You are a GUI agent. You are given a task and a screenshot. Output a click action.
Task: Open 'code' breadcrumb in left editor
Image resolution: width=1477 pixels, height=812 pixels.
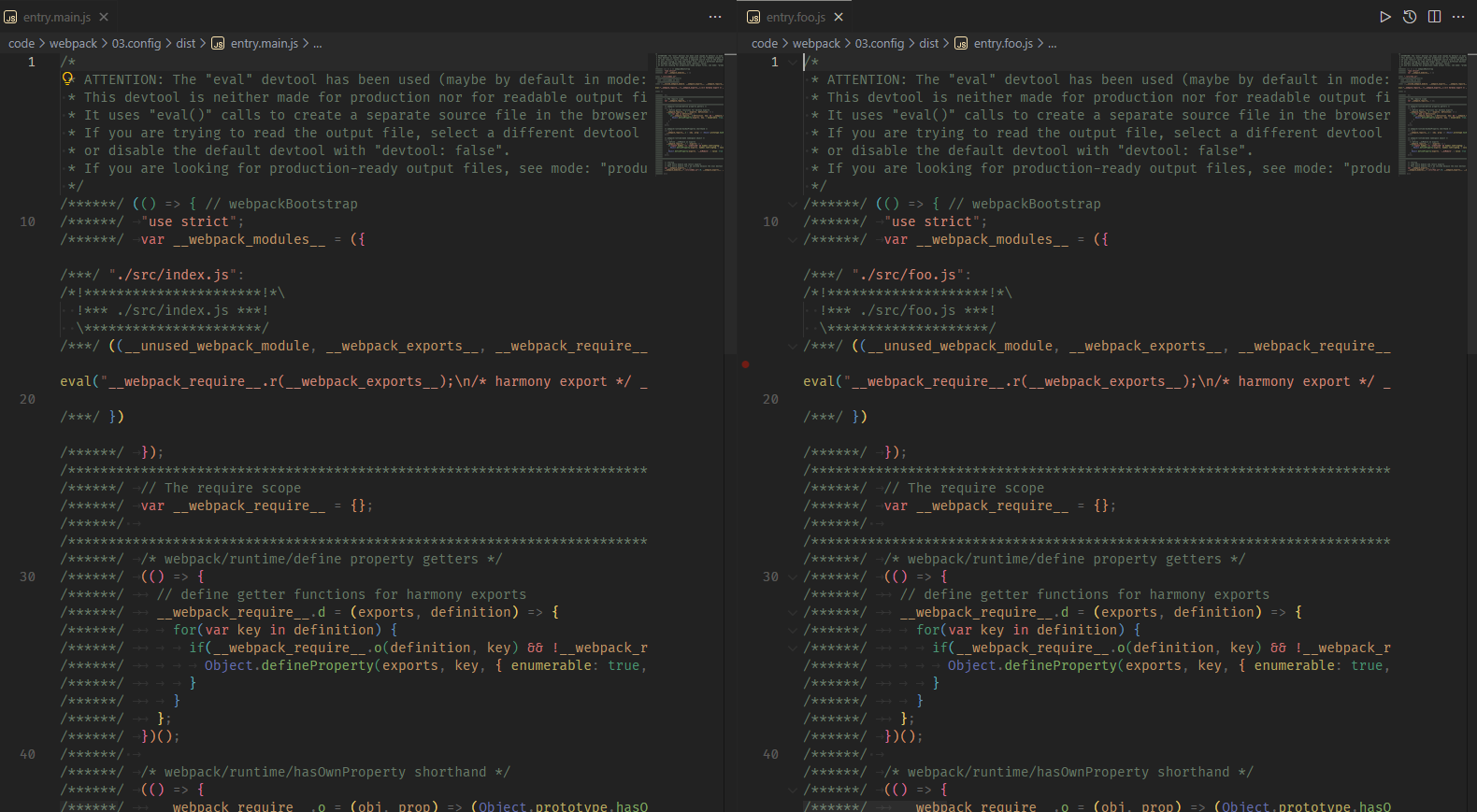click(22, 44)
